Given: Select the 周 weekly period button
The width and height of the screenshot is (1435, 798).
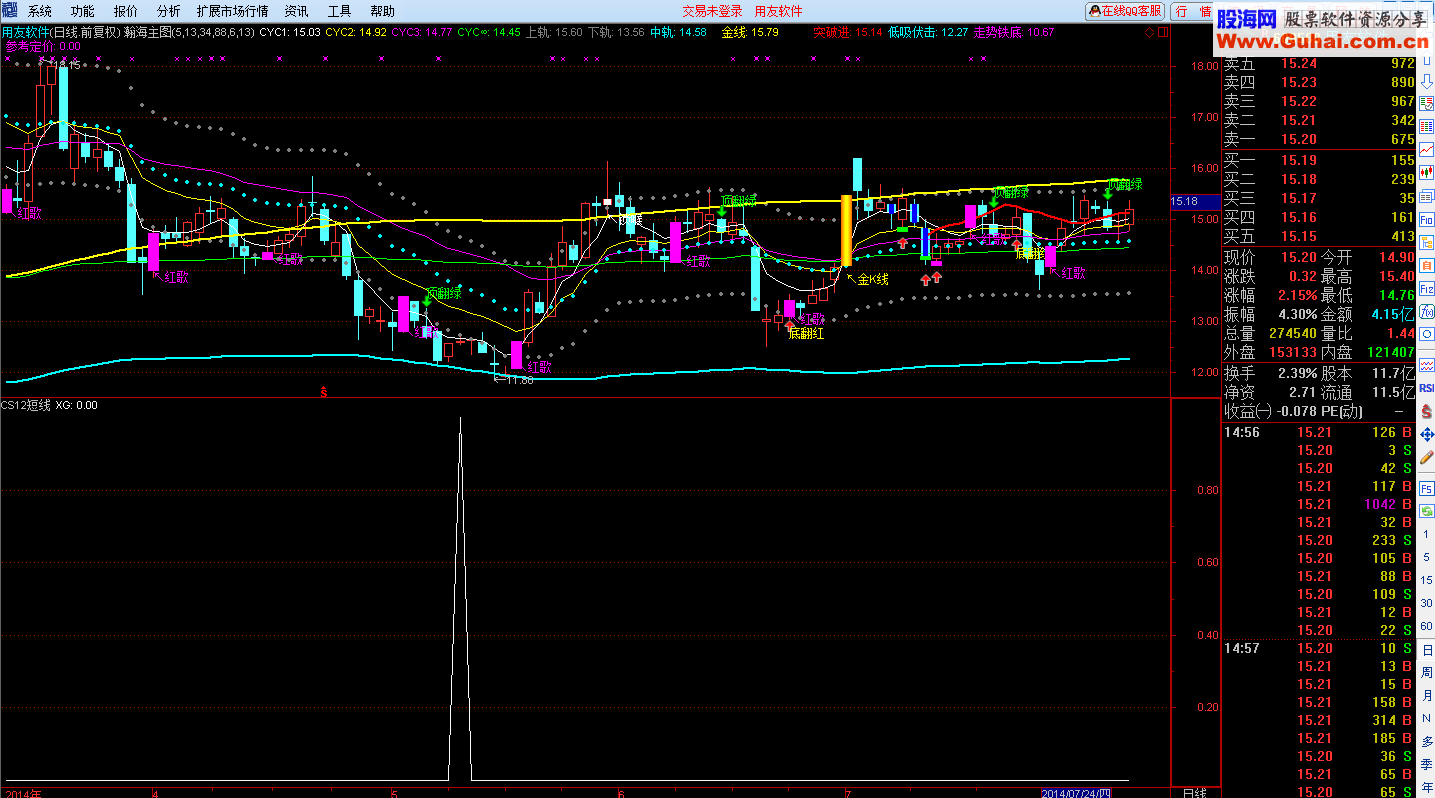Looking at the screenshot, I should 1426,672.
